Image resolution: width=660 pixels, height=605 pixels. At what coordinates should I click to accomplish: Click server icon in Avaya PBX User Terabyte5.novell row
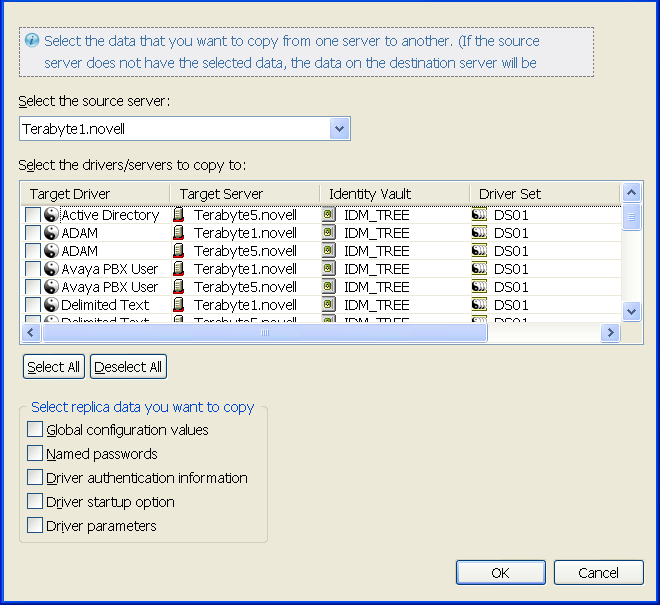pos(178,287)
